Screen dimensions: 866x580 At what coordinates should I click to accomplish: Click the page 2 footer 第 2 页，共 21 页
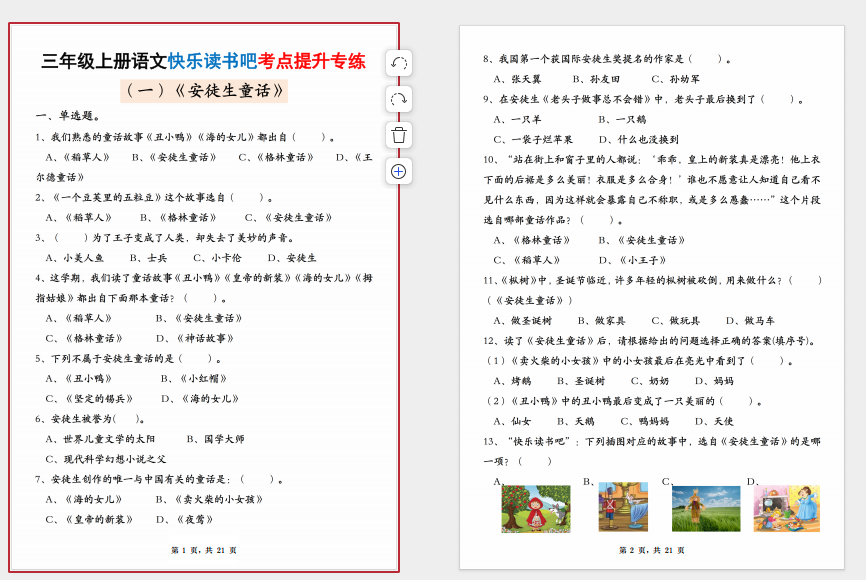click(x=652, y=550)
